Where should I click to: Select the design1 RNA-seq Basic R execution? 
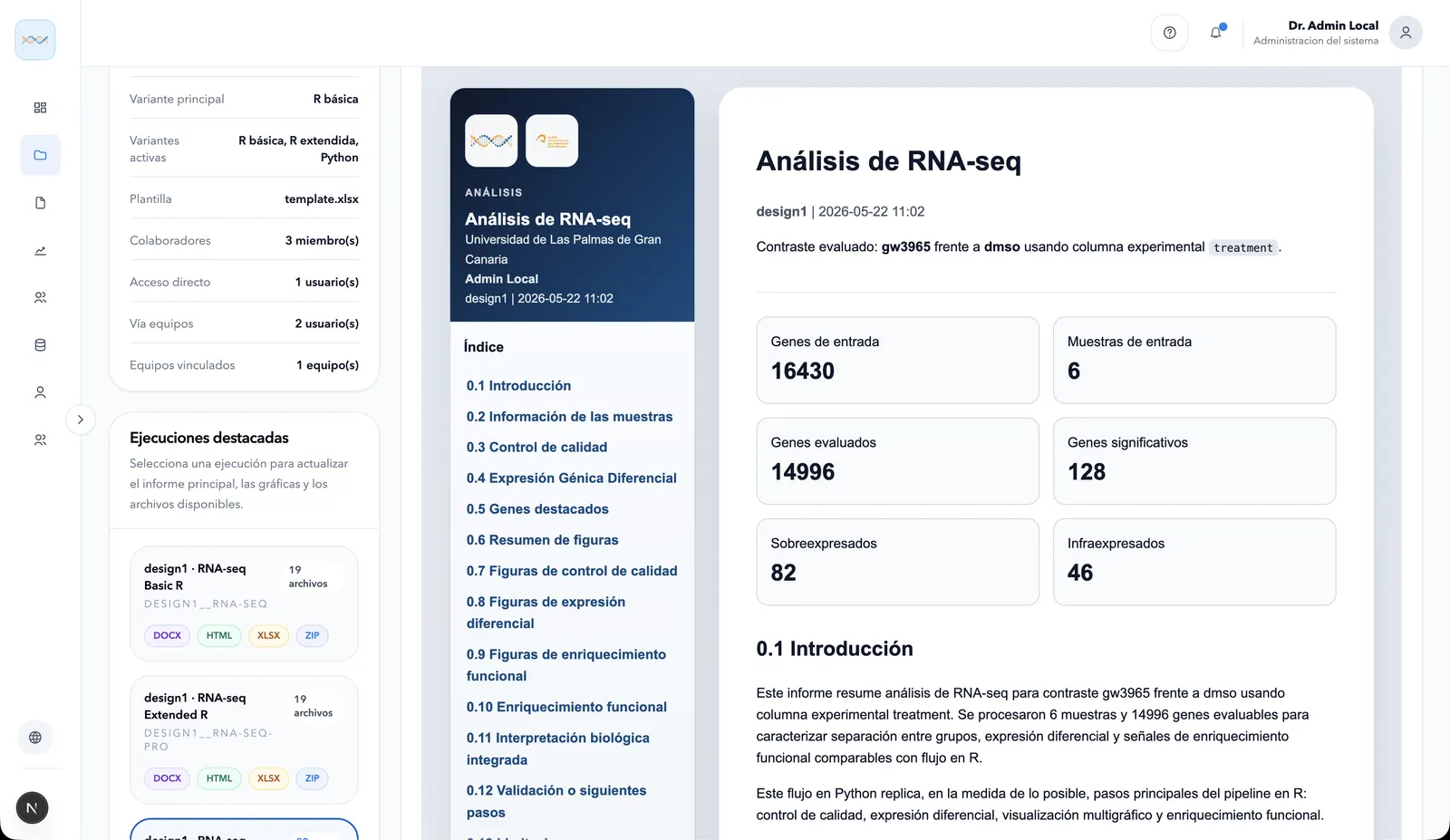pyautogui.click(x=244, y=603)
